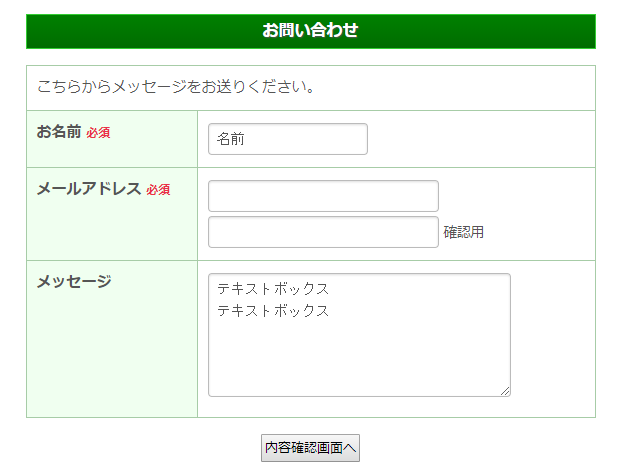622x469 pixels.
Task: Click the 確認用 text next to email
Action: tap(464, 232)
